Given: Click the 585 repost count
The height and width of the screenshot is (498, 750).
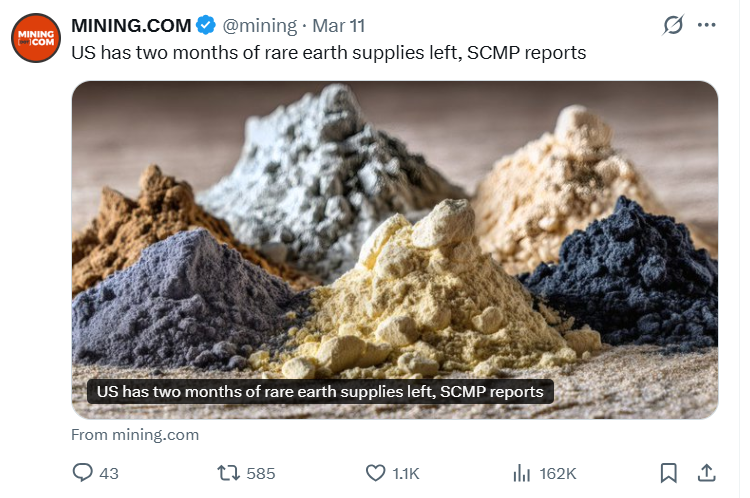Looking at the screenshot, I should click(260, 473).
